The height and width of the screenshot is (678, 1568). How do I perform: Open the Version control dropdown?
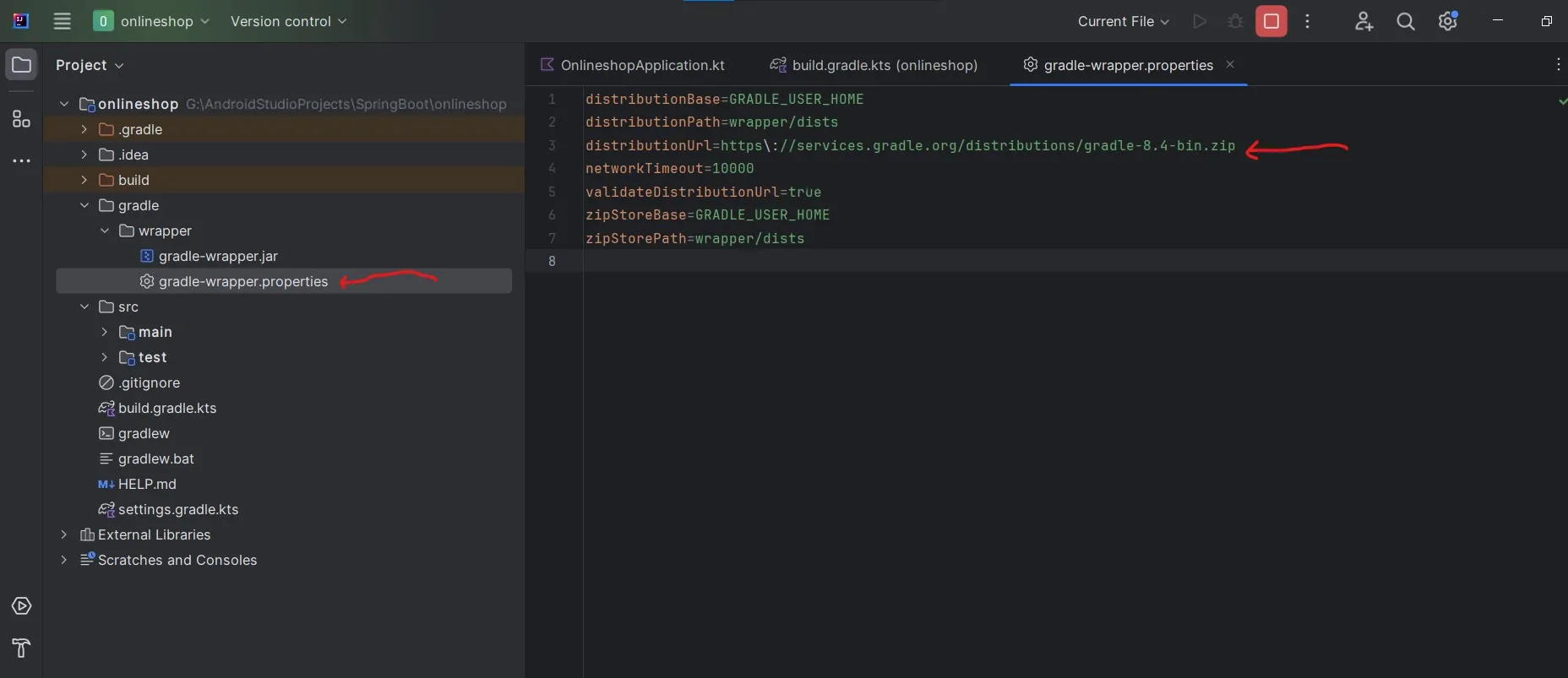coord(288,21)
